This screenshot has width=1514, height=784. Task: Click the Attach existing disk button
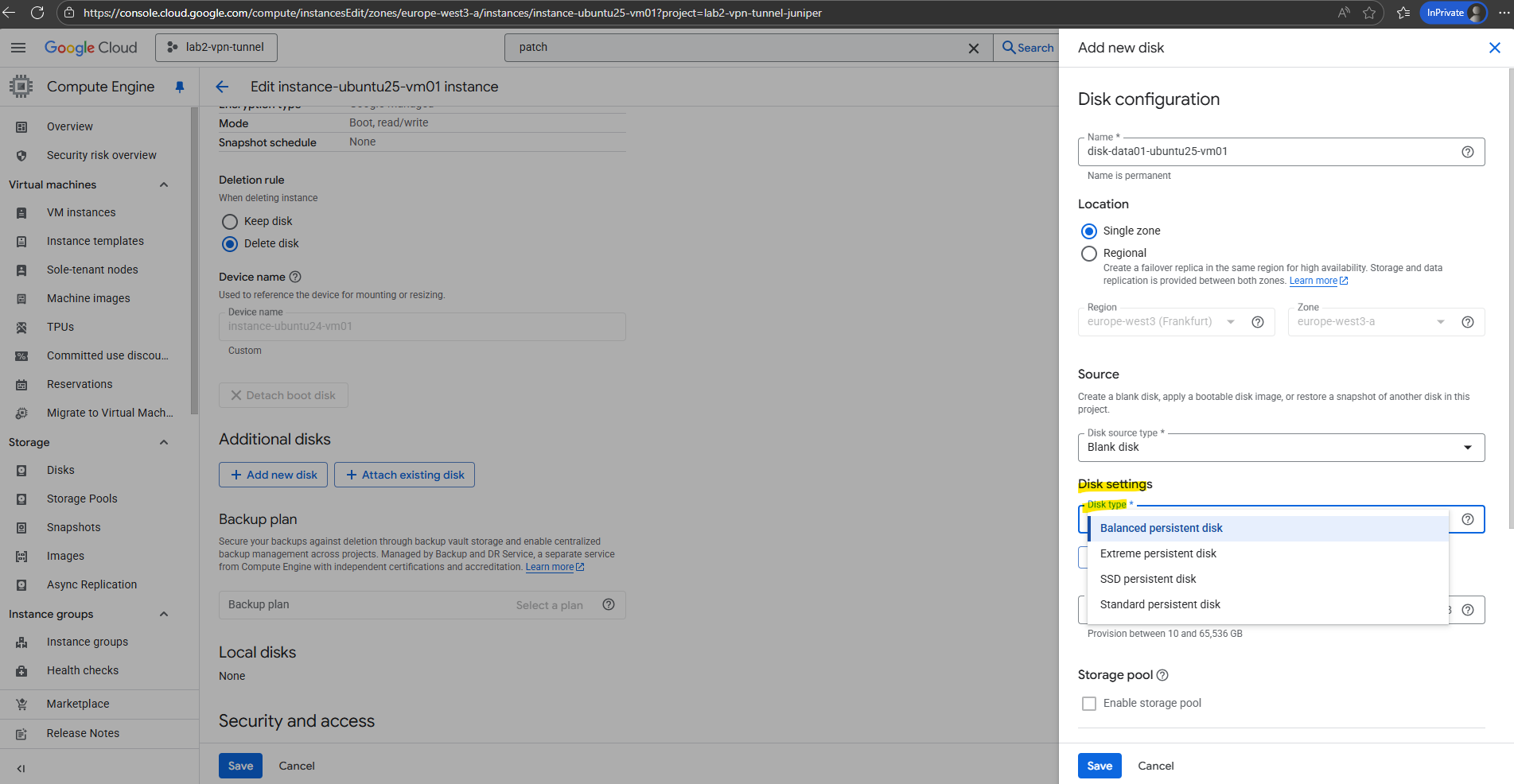[x=404, y=475]
